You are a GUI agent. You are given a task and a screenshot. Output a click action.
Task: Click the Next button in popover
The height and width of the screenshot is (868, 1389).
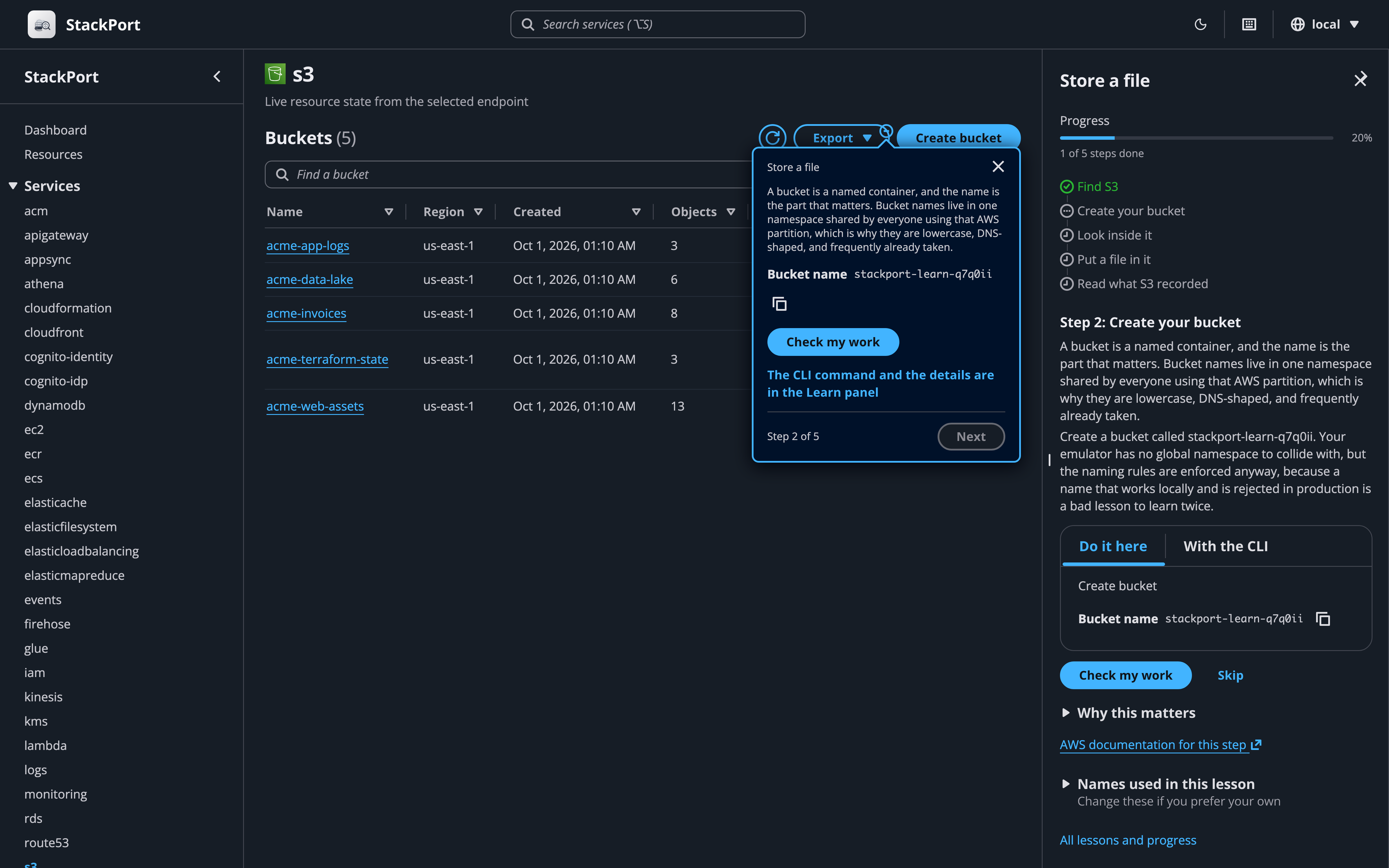click(971, 436)
